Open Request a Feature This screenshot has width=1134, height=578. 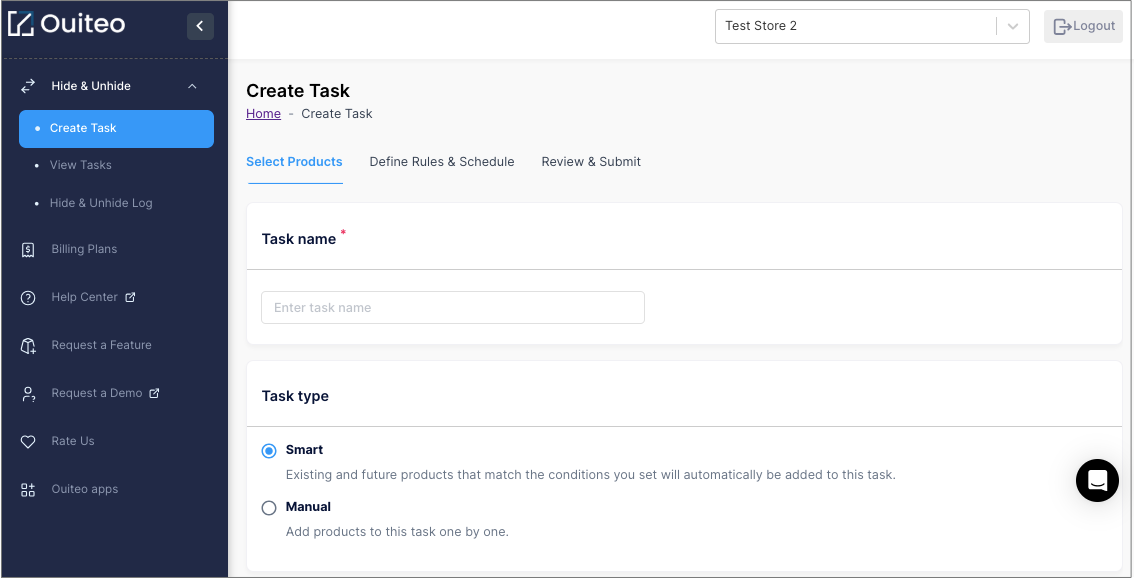(101, 345)
